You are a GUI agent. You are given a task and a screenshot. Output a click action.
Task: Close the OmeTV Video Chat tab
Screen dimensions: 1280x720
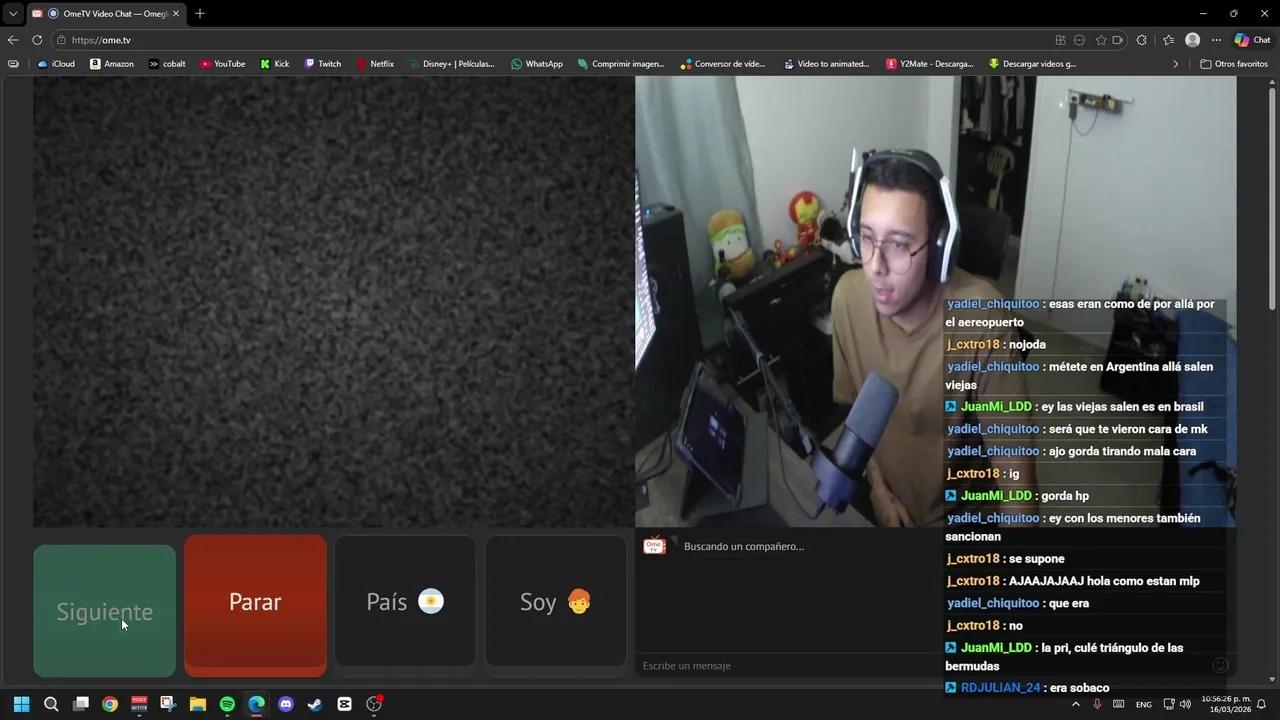click(176, 14)
